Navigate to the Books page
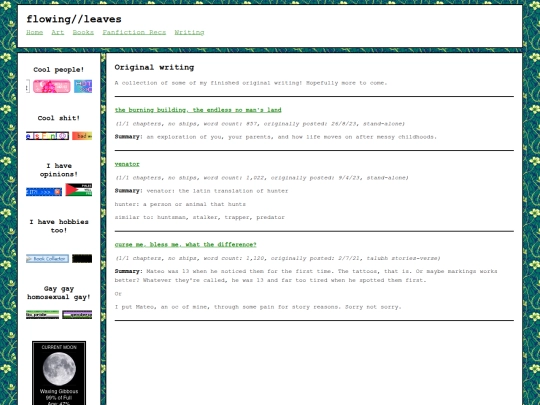The height and width of the screenshot is (405, 540). tap(83, 32)
